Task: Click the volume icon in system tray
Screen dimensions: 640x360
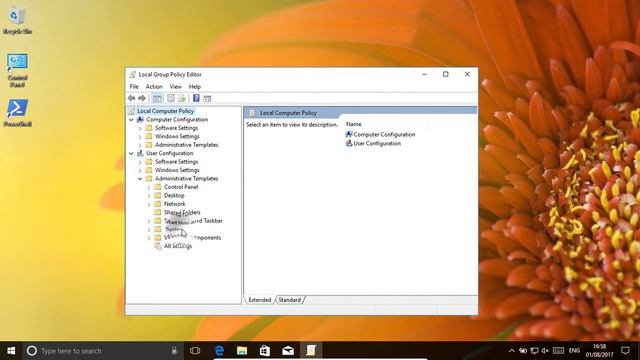Action: point(545,351)
